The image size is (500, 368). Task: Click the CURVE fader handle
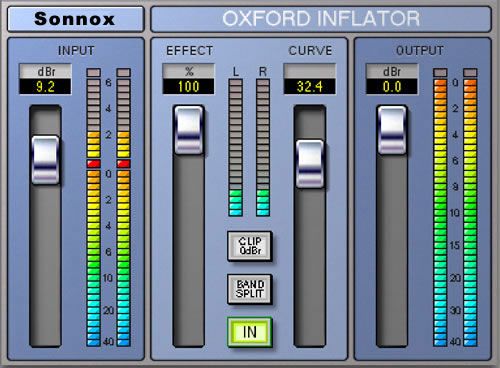pos(310,164)
